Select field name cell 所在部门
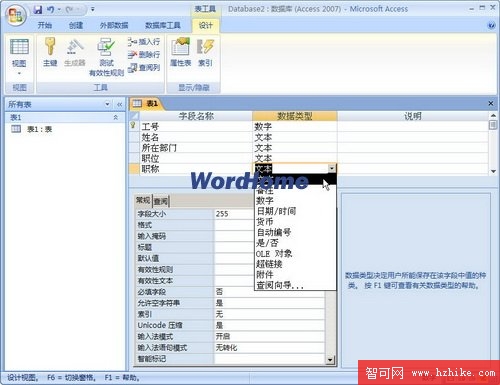The width and height of the screenshot is (500, 385). pyautogui.click(x=196, y=148)
